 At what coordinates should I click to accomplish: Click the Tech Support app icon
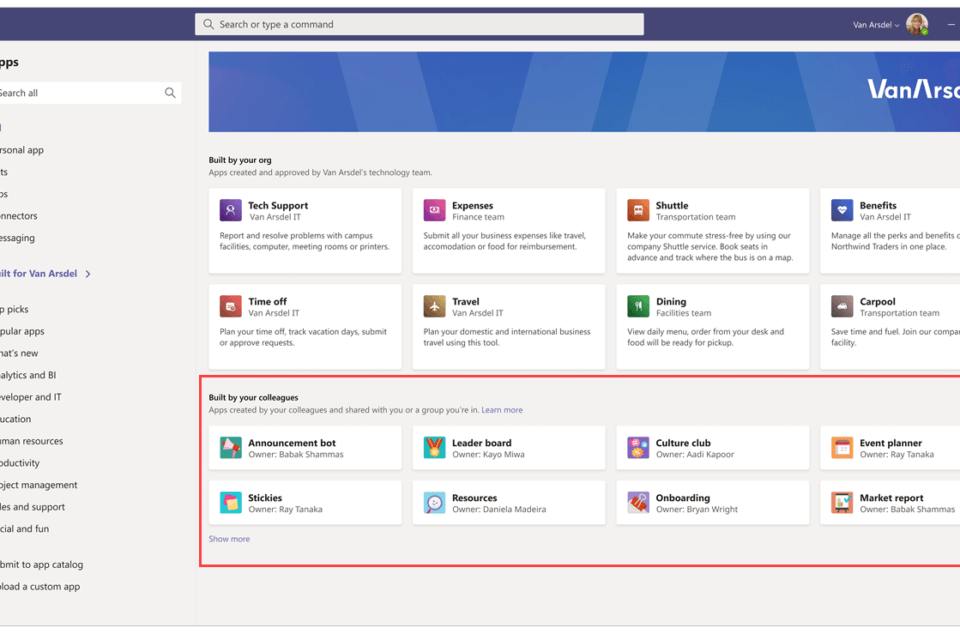click(x=231, y=210)
